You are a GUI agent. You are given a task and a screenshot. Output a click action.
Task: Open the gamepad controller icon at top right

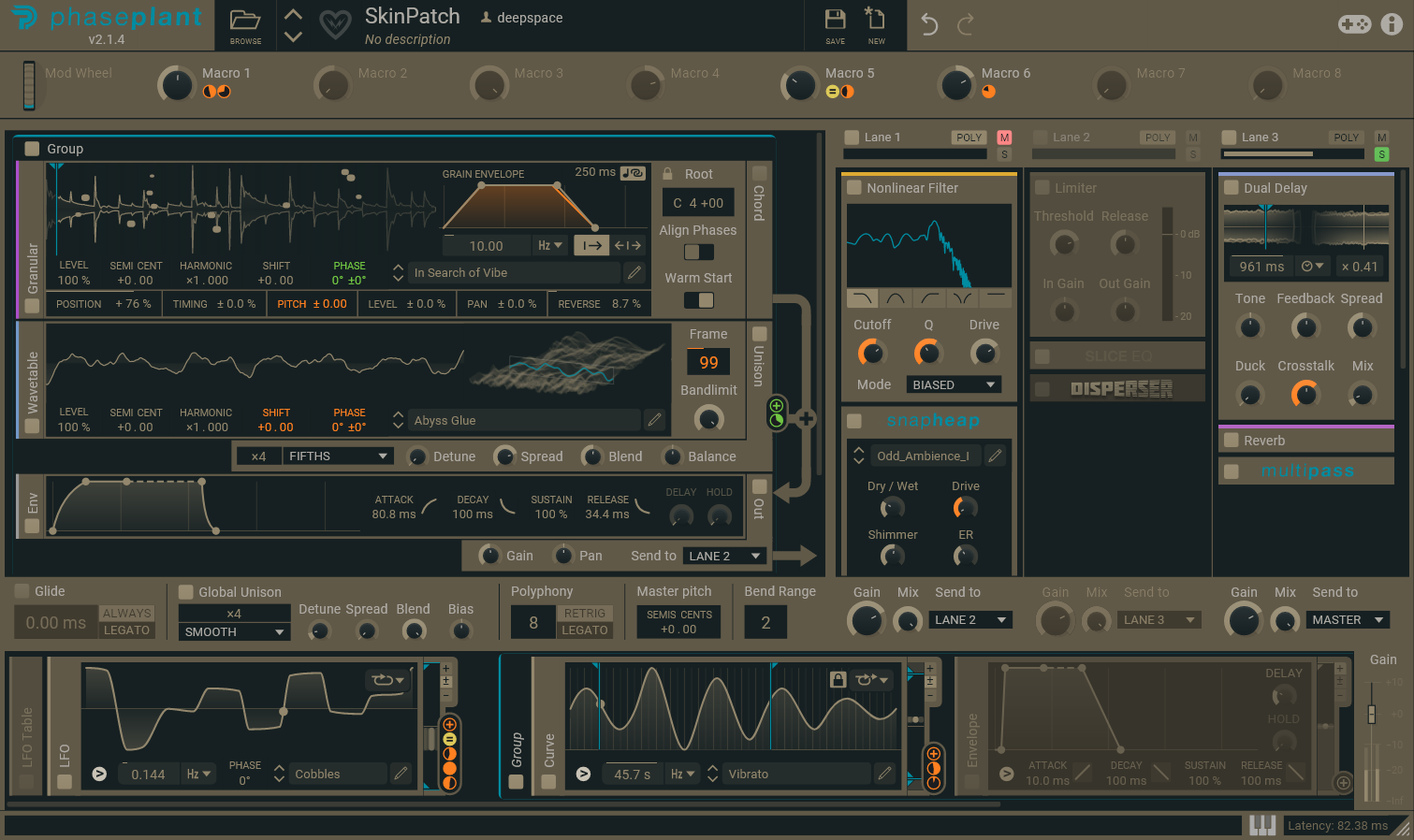(1354, 24)
